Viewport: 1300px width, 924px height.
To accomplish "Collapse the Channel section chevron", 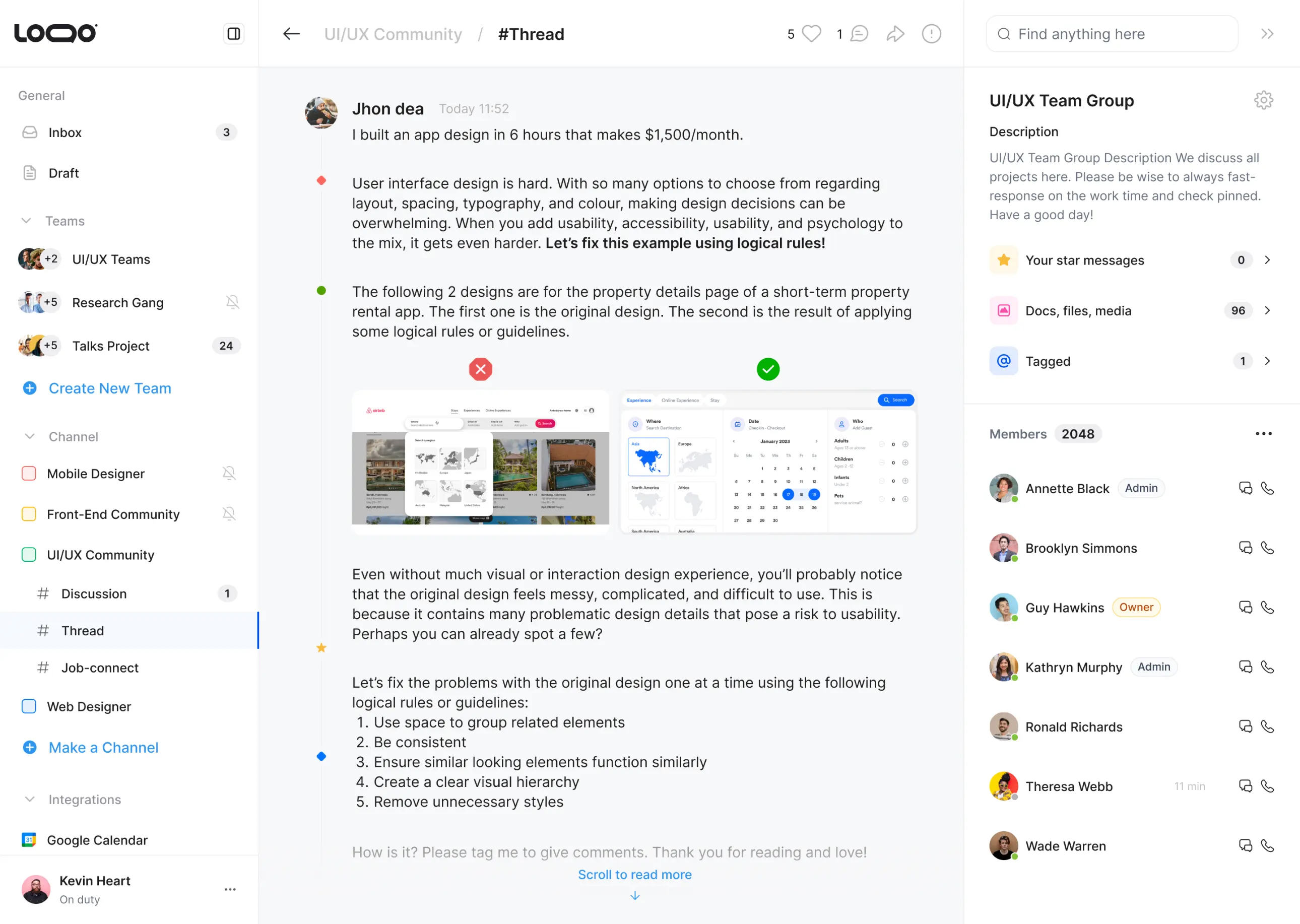I will pos(30,436).
